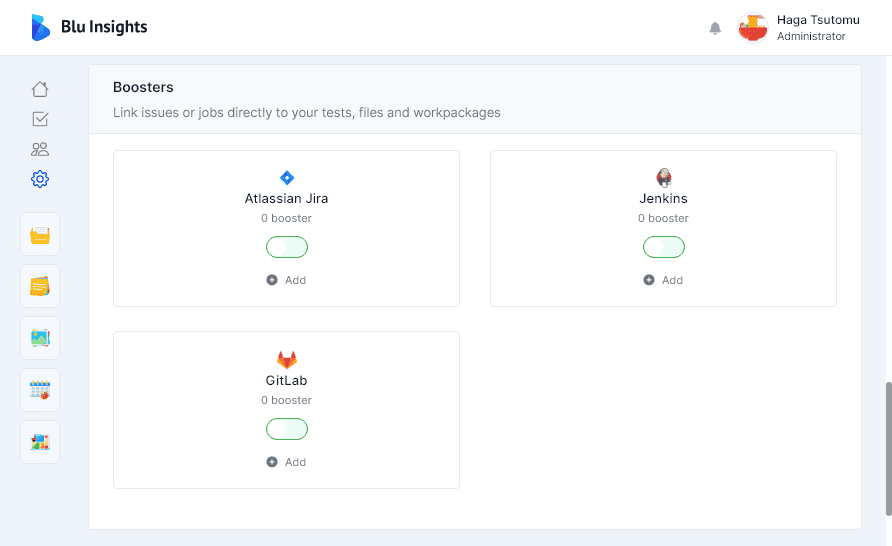Toggle the GitLab booster switch
The height and width of the screenshot is (546, 892).
(287, 429)
